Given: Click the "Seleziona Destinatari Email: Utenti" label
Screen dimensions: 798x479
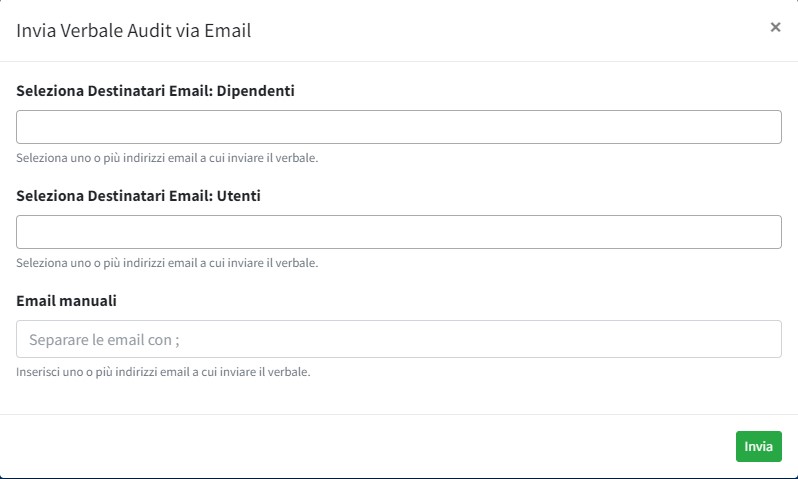Looking at the screenshot, I should click(139, 196).
